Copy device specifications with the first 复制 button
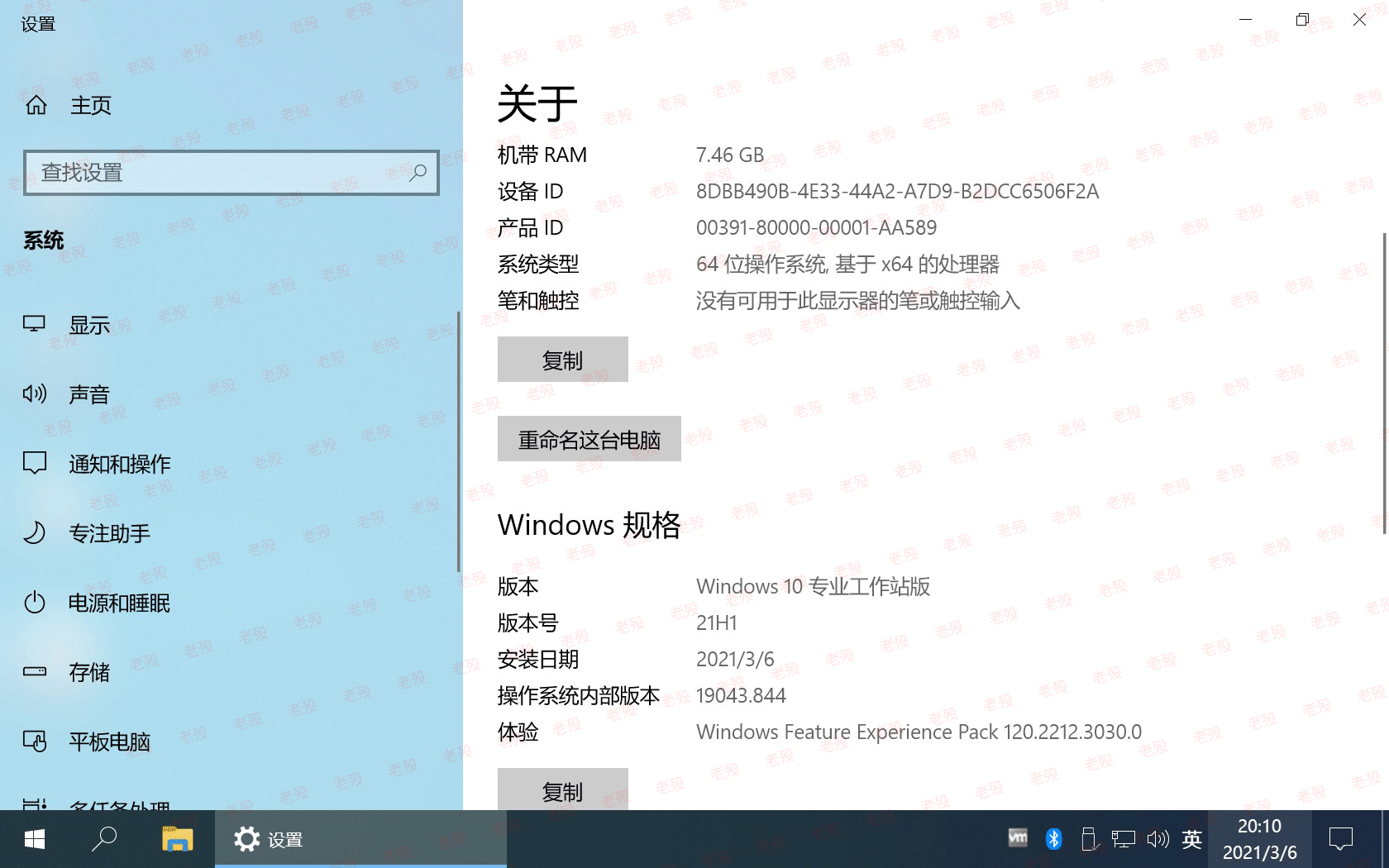This screenshot has width=1389, height=868. (563, 360)
